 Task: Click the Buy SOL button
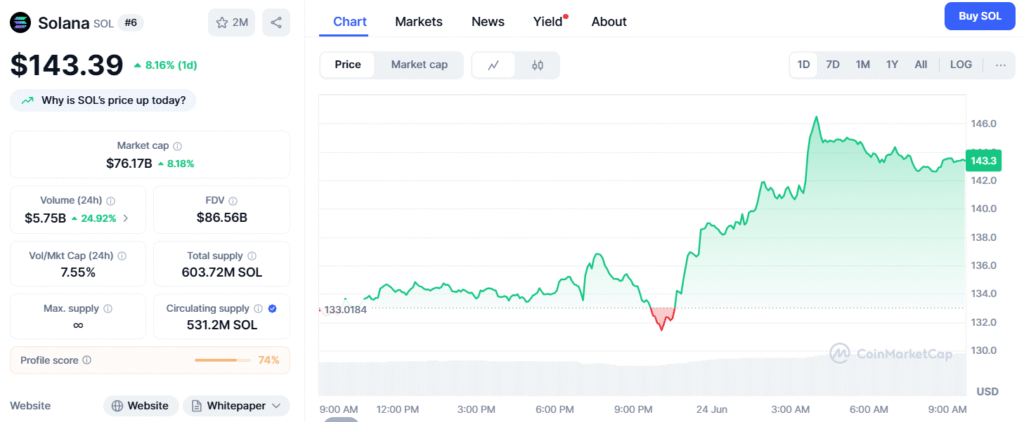980,16
